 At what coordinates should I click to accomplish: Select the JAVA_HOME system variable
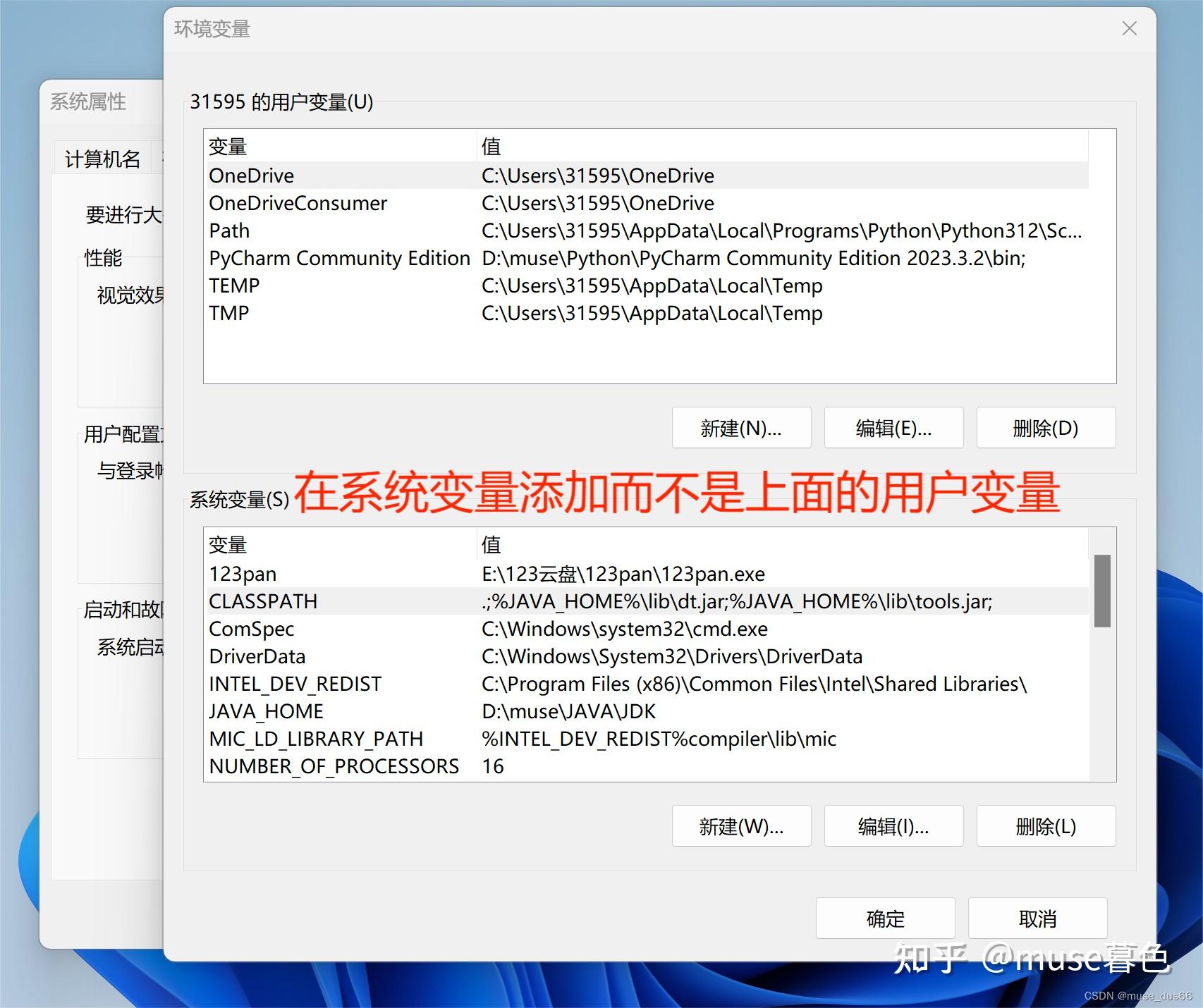pos(265,711)
